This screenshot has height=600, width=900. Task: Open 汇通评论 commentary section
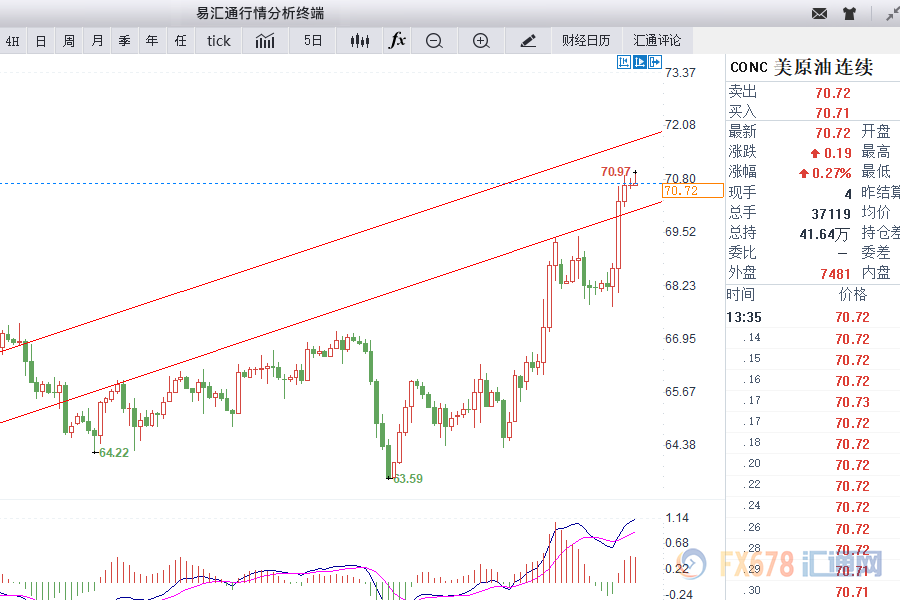tap(657, 41)
